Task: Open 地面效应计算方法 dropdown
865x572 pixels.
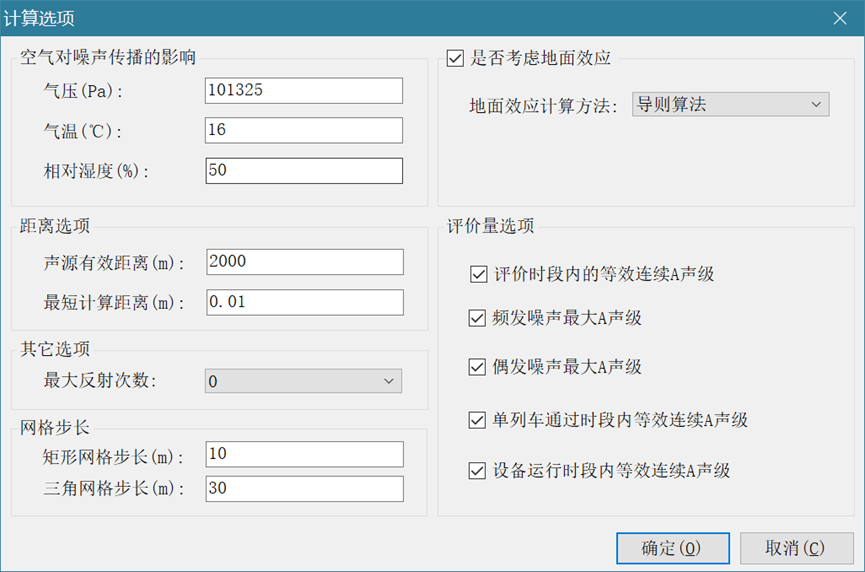Action: (730, 104)
